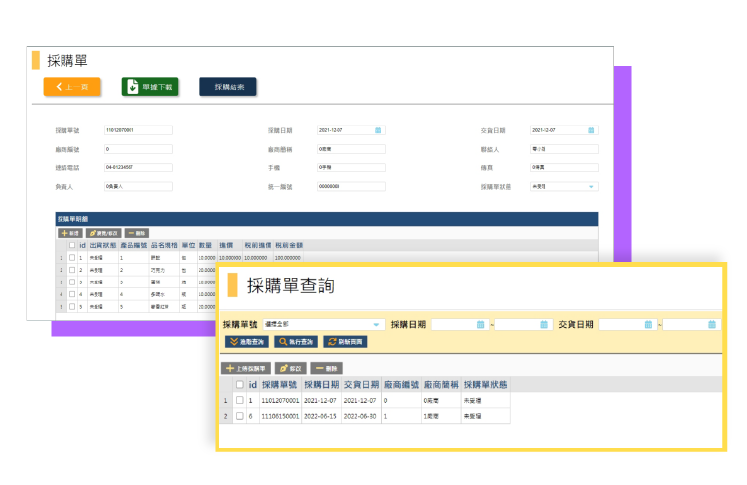
Task: Expand the 採購單狀態 dropdown
Action: coord(590,186)
